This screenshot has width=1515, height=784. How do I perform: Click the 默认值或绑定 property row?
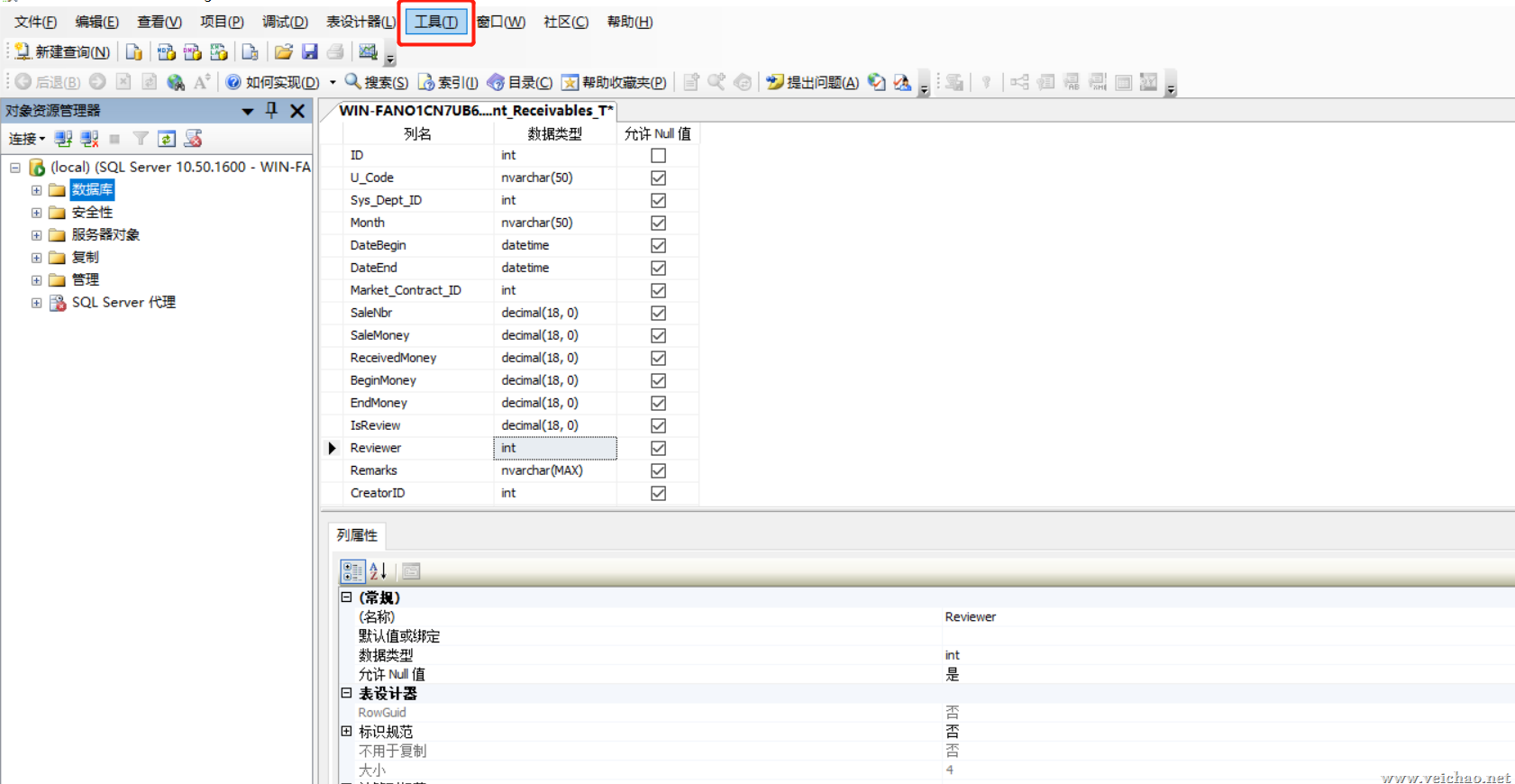(x=926, y=636)
